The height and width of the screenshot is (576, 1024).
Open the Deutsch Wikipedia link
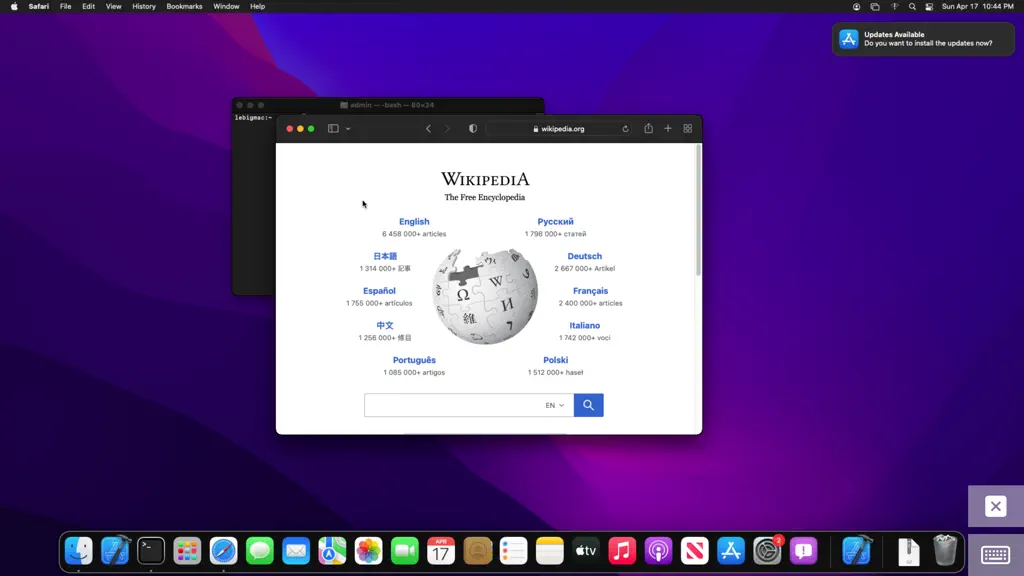point(584,256)
